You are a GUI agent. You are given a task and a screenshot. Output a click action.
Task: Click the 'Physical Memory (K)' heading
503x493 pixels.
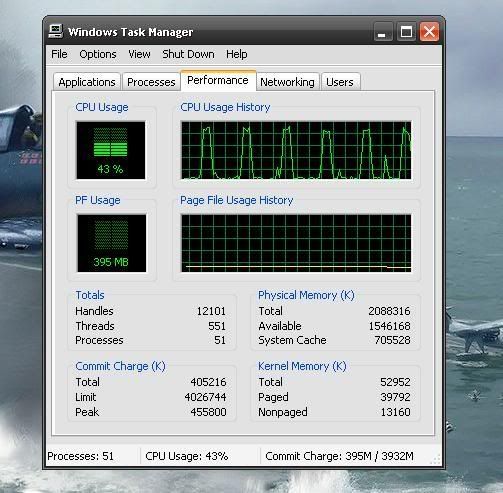click(306, 295)
